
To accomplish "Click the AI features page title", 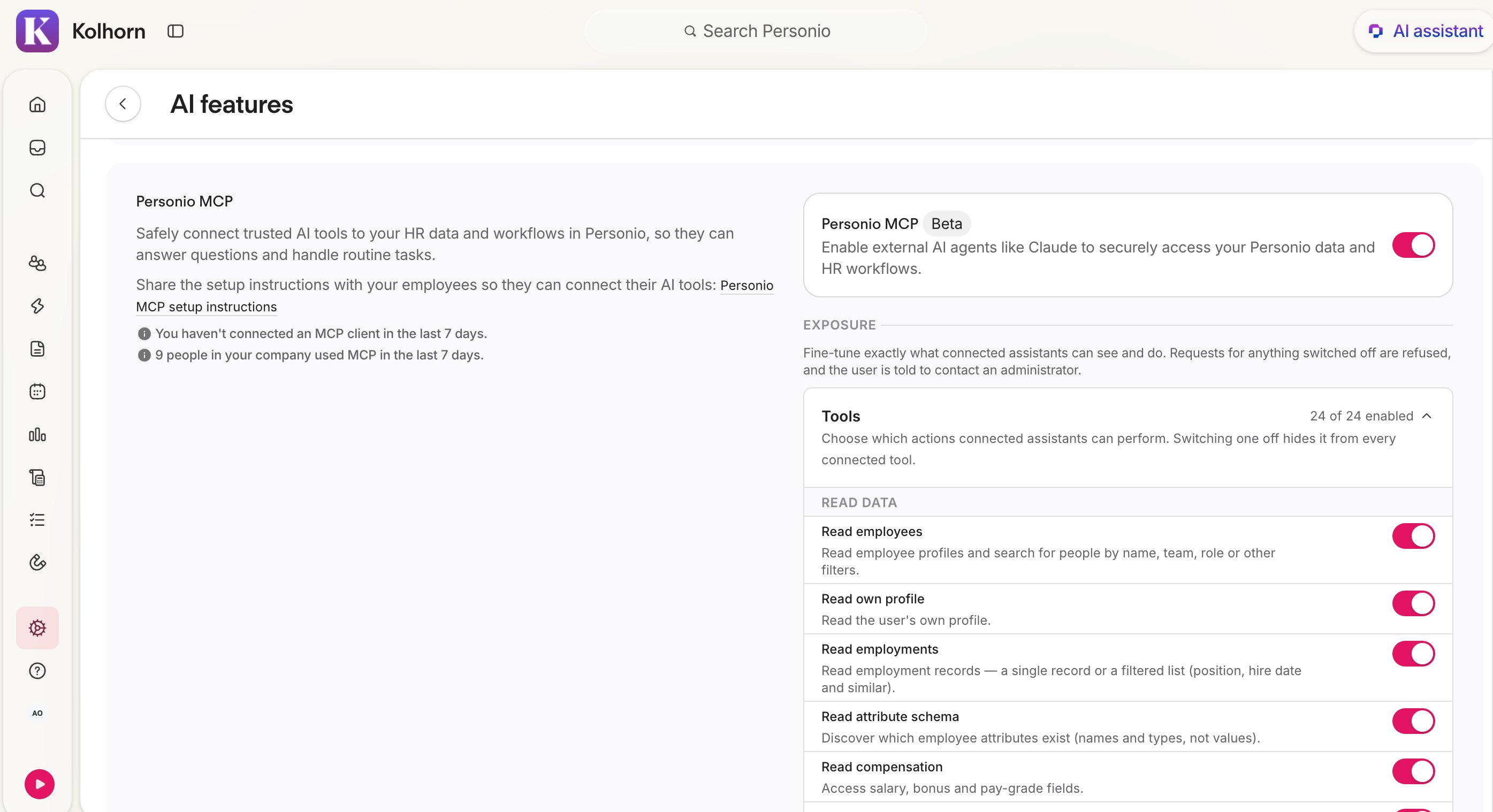I will point(232,104).
